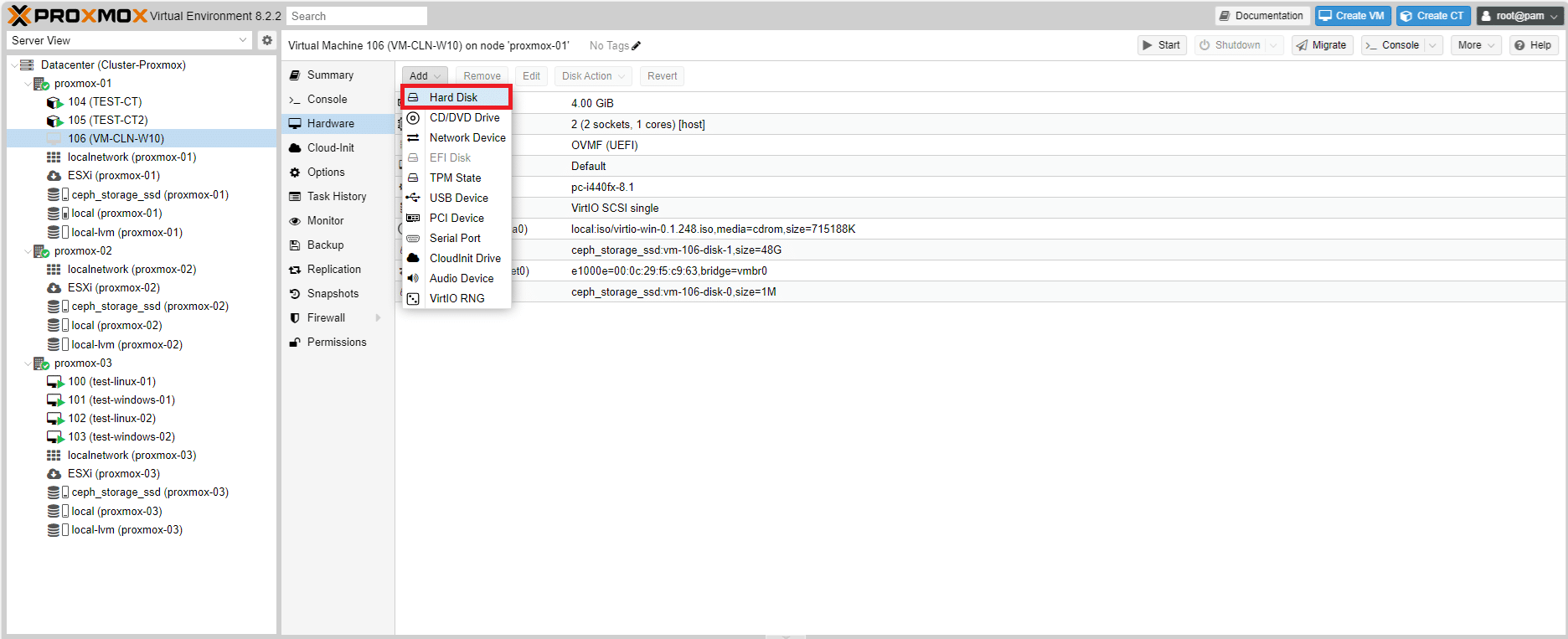Collapse proxmox-03 tree node
The width and height of the screenshot is (1568, 639).
pyautogui.click(x=28, y=363)
